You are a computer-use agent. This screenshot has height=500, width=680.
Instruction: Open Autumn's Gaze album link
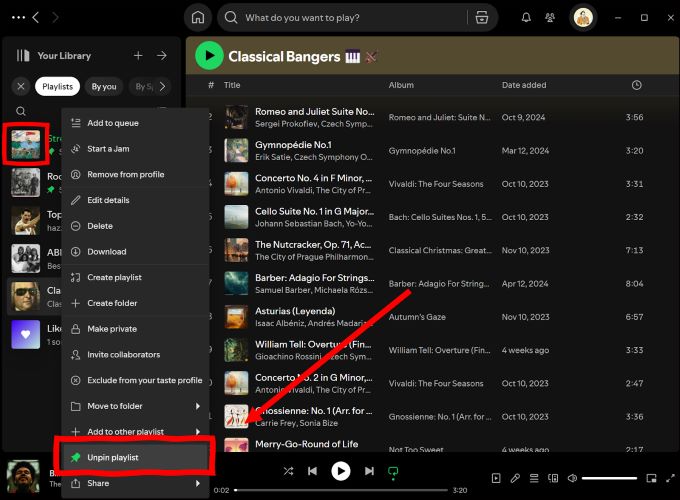(417, 317)
